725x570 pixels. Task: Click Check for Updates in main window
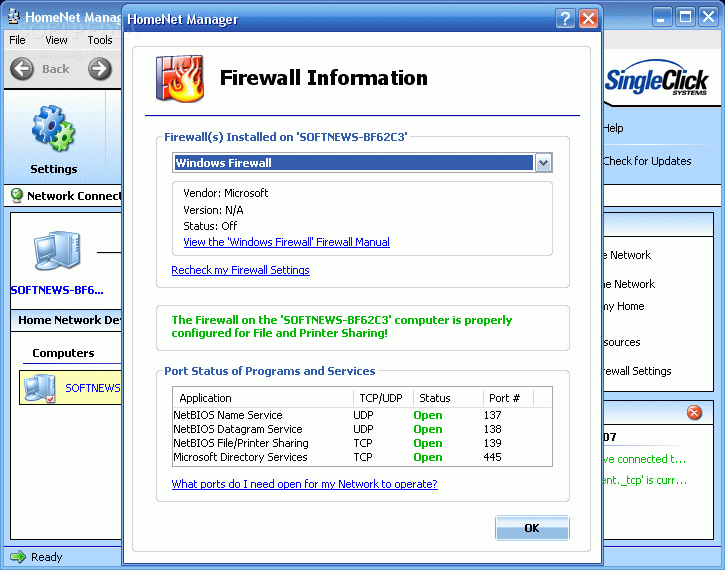coord(647,161)
